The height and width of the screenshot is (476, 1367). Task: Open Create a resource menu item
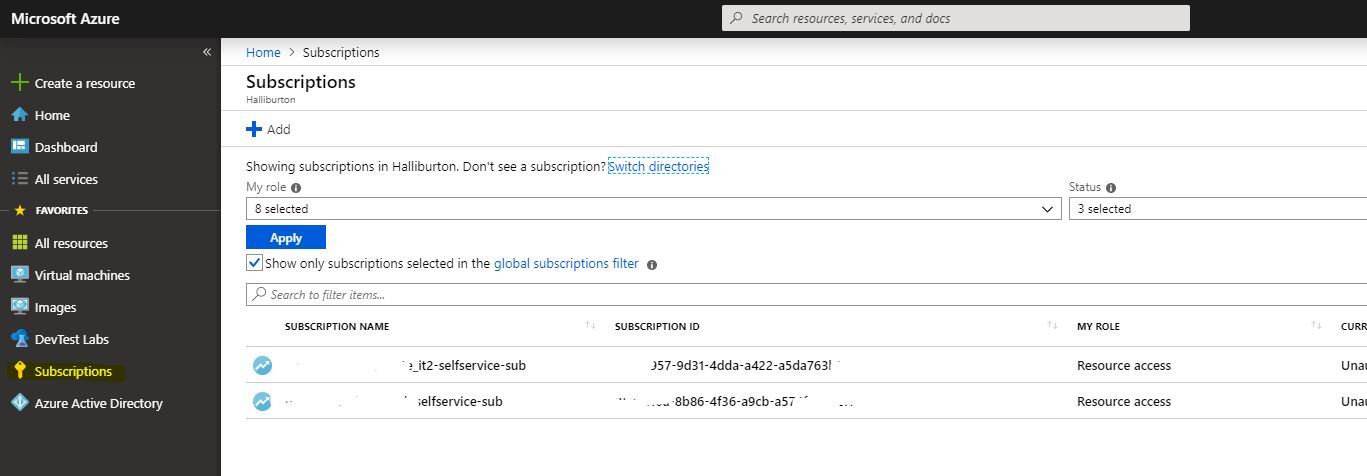[85, 83]
